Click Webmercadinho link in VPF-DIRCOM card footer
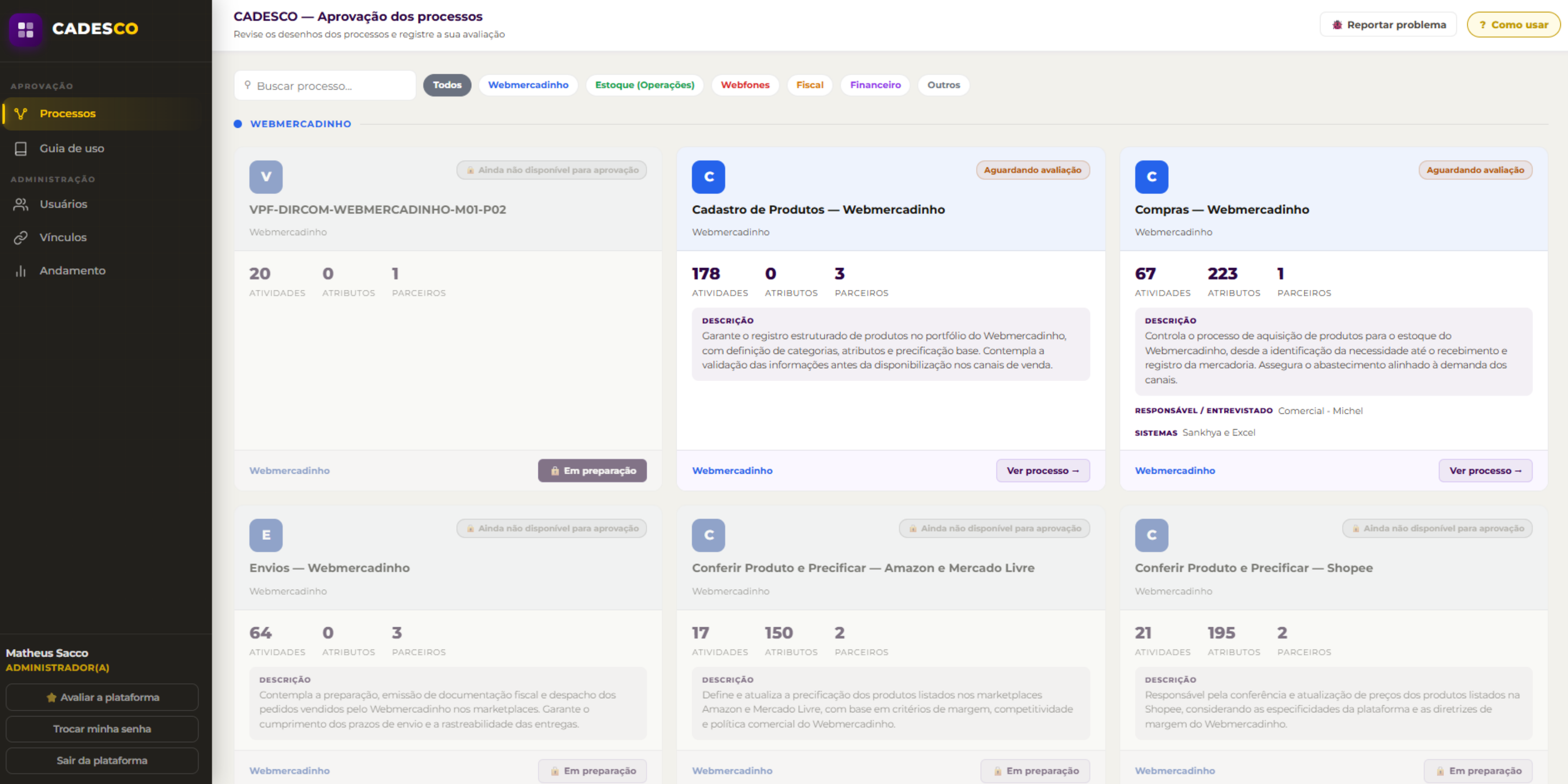1568x784 pixels. (x=289, y=470)
